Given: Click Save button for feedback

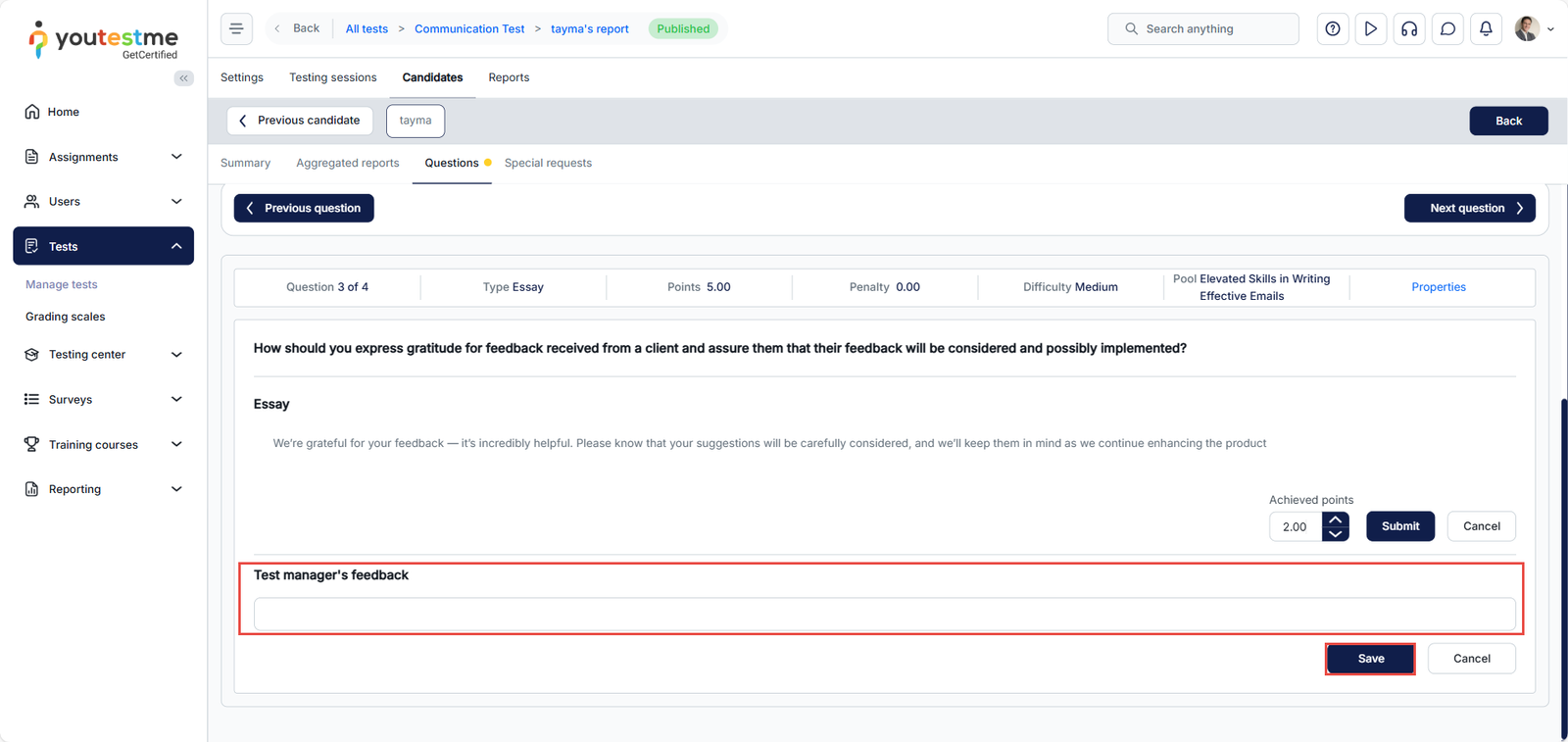Looking at the screenshot, I should tap(1370, 659).
